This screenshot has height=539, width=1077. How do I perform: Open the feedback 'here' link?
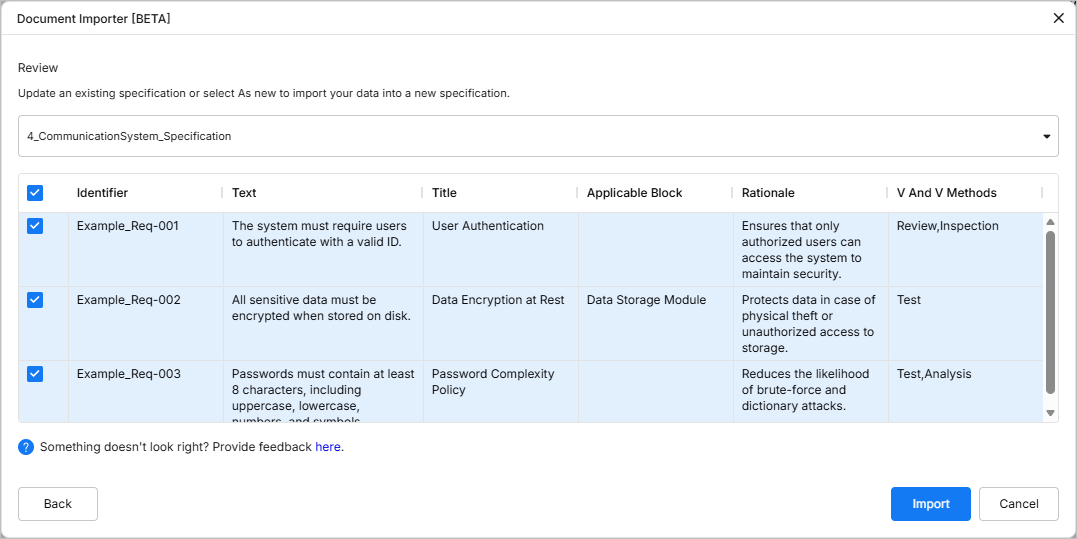pyautogui.click(x=328, y=447)
